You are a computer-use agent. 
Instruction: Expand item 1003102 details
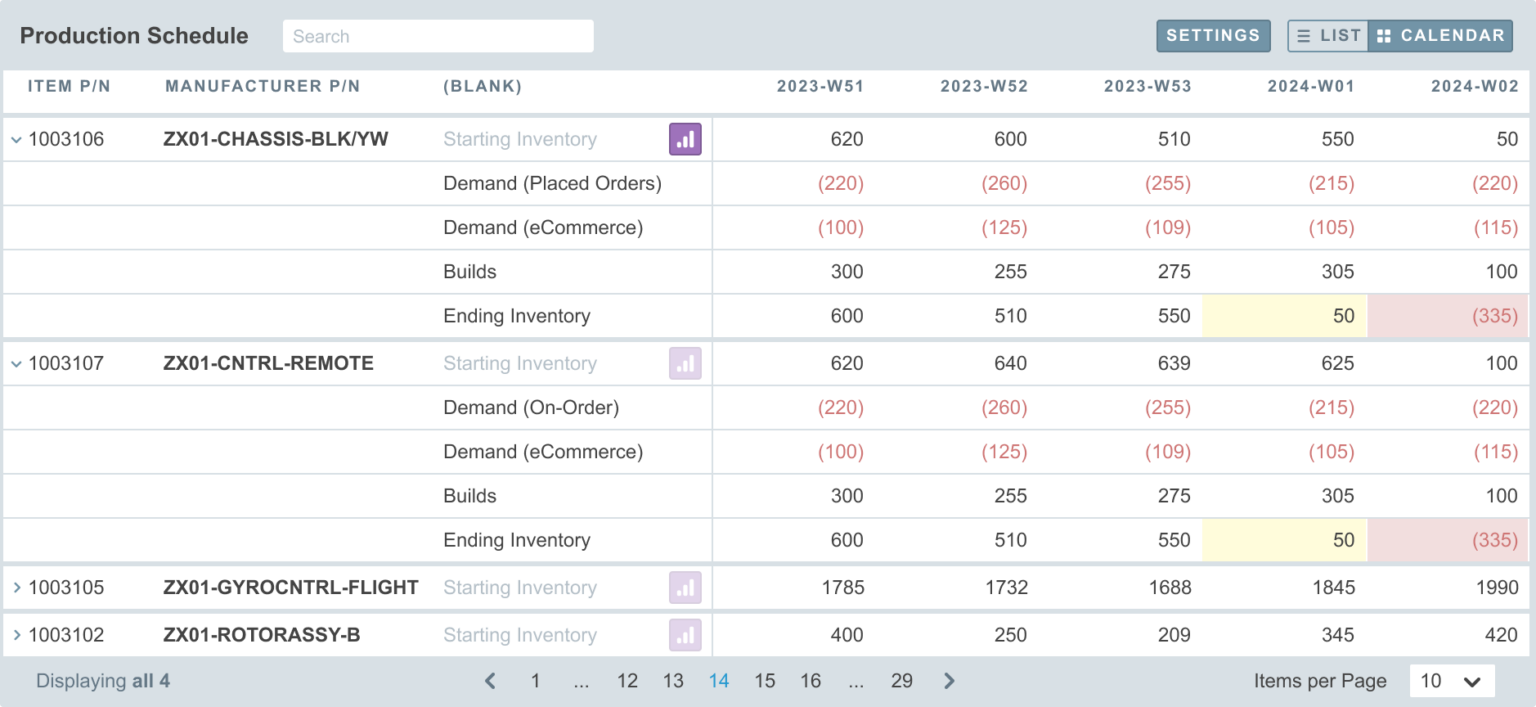[x=17, y=635]
